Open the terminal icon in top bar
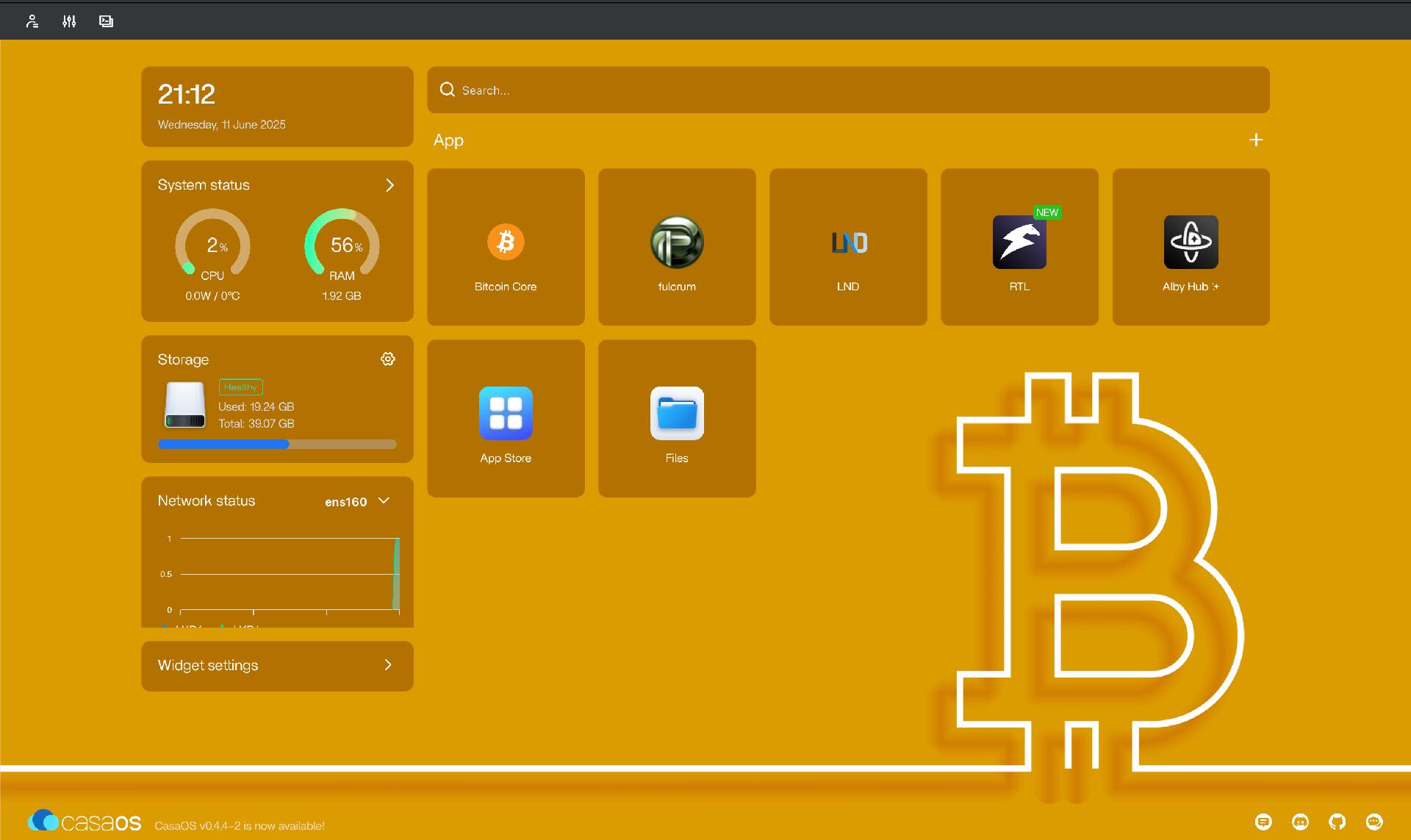Image resolution: width=1411 pixels, height=840 pixels. click(x=106, y=21)
